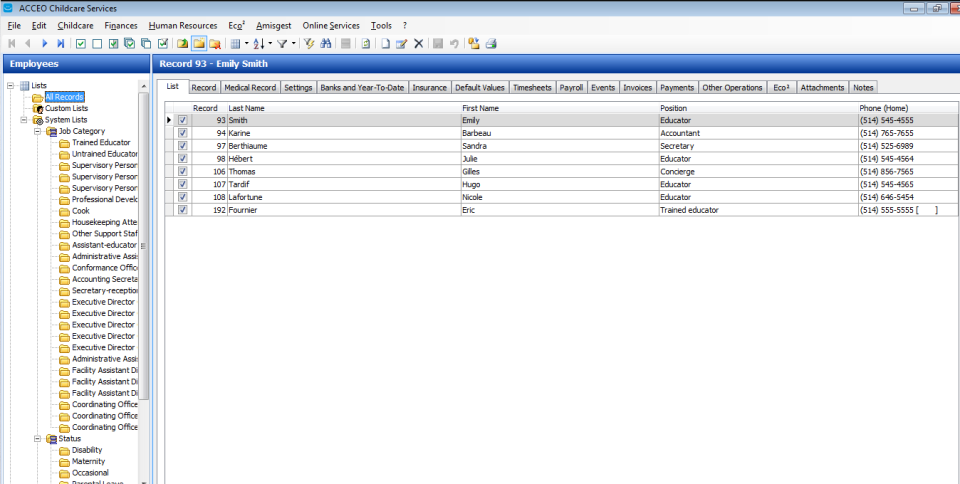
Task: Open the Childcare menu
Action: (x=75, y=26)
